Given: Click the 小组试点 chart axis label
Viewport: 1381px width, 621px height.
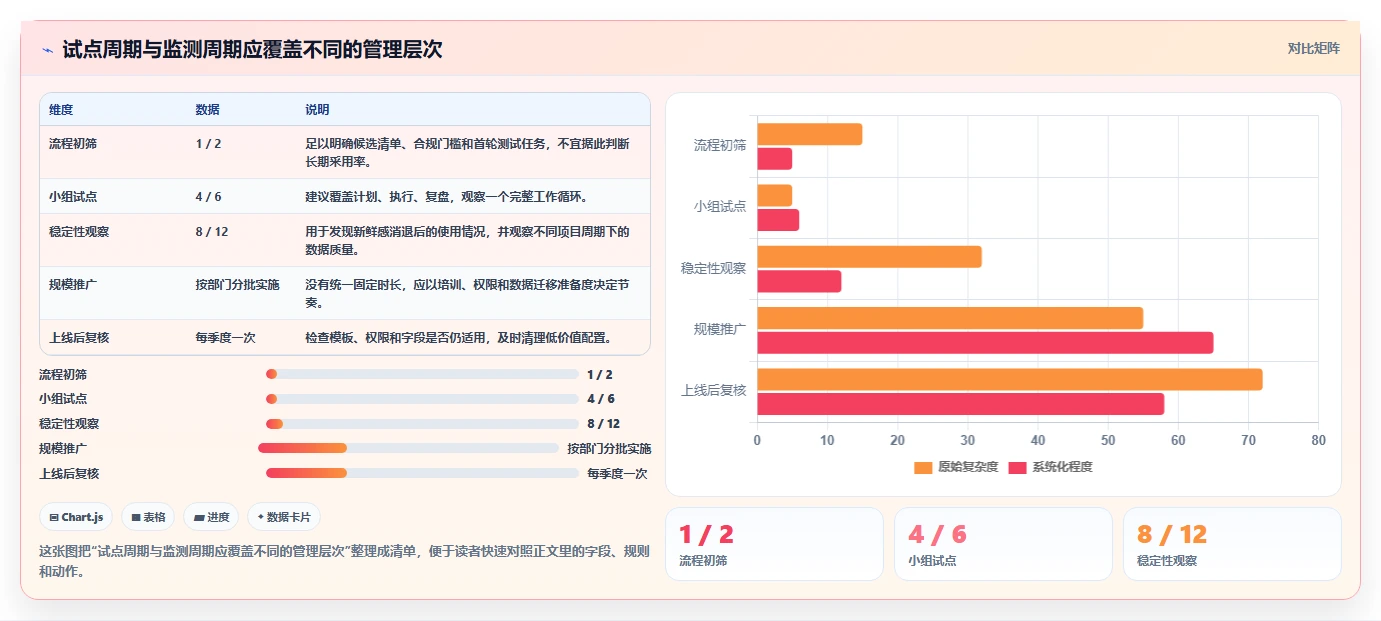Looking at the screenshot, I should click(720, 207).
